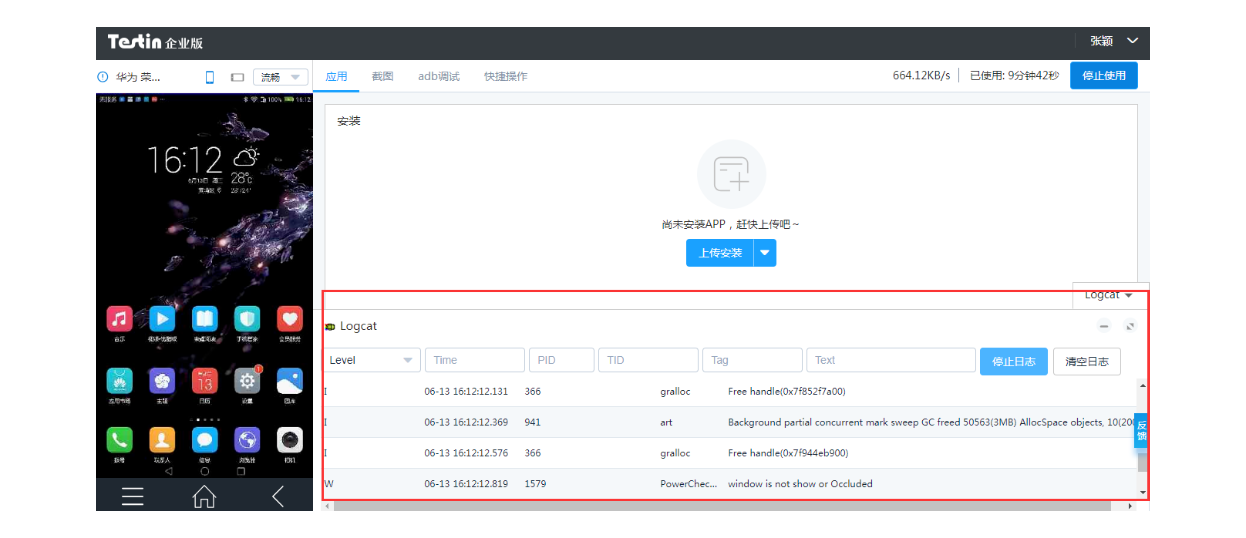The image size is (1246, 538).
Task: Switch to the adb调试 tab
Action: 439,77
